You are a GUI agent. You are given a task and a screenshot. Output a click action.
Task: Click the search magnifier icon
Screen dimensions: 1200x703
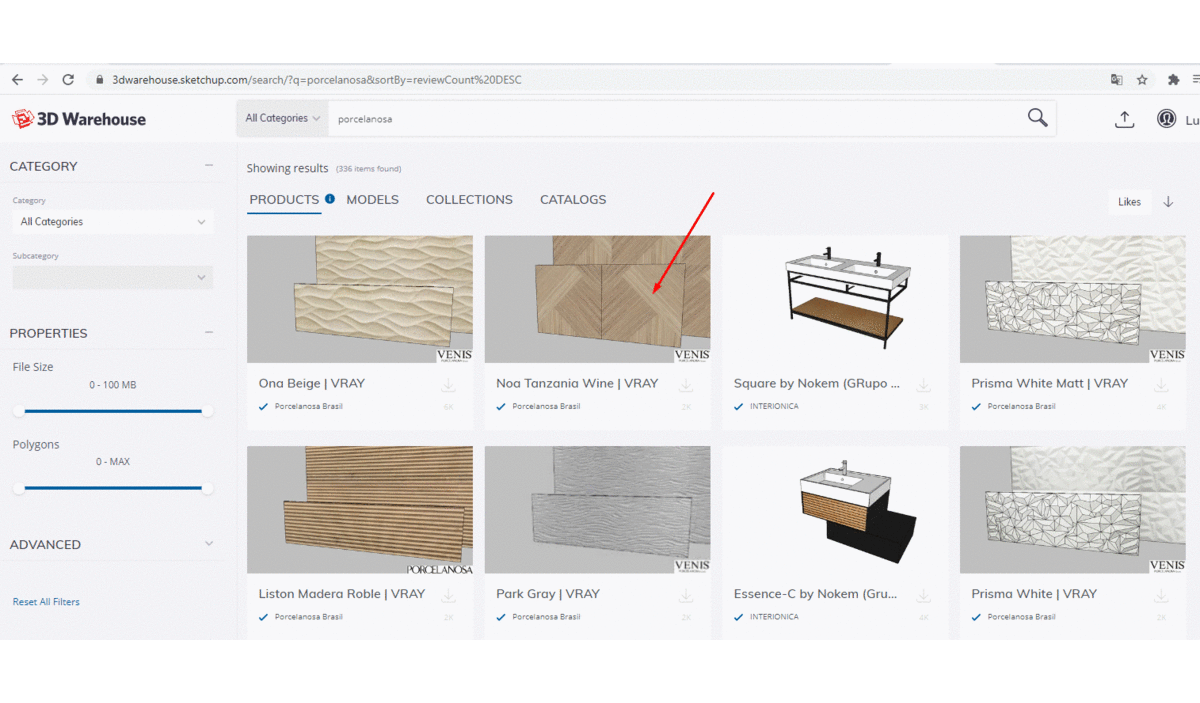pyautogui.click(x=1038, y=118)
